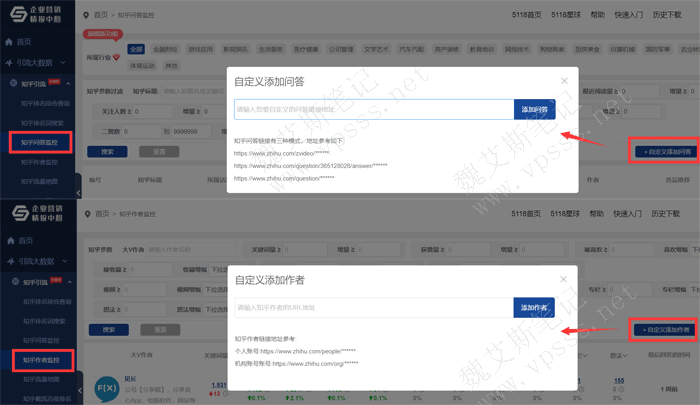Select the 全部 industry tag
This screenshot has height=405, width=700.
pyautogui.click(x=136, y=48)
